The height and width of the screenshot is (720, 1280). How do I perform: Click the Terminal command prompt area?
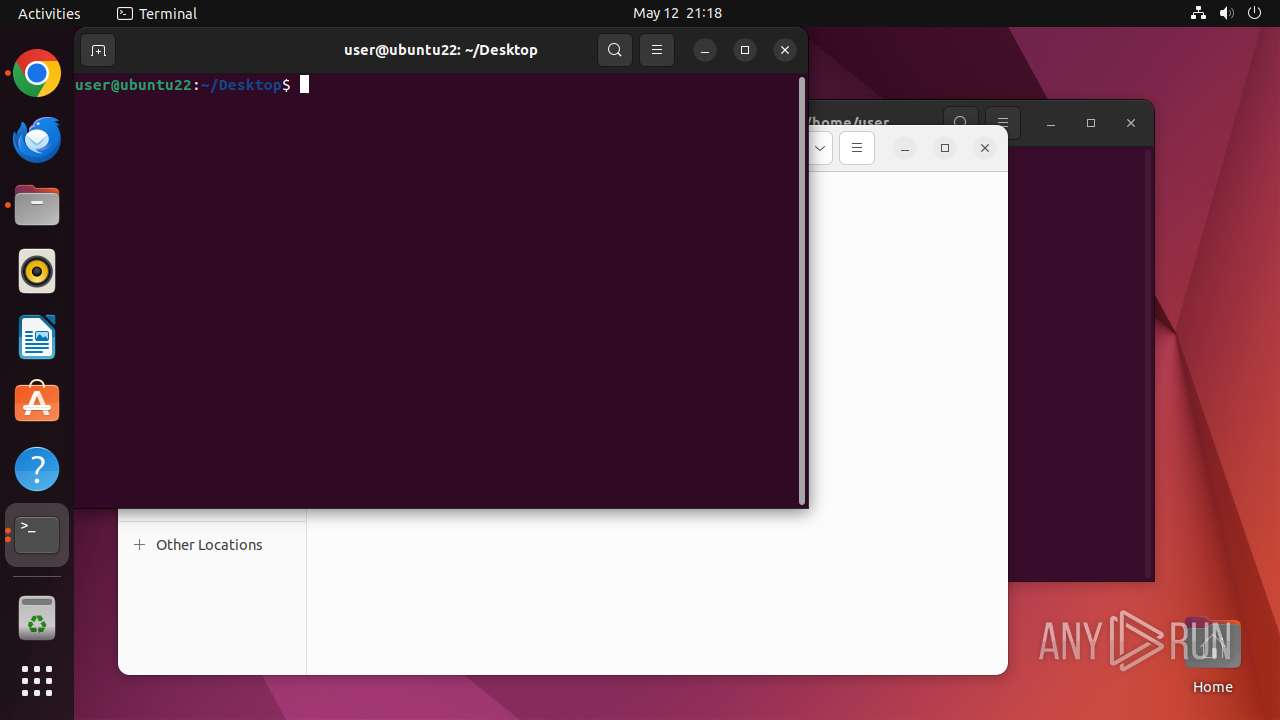[x=436, y=290]
